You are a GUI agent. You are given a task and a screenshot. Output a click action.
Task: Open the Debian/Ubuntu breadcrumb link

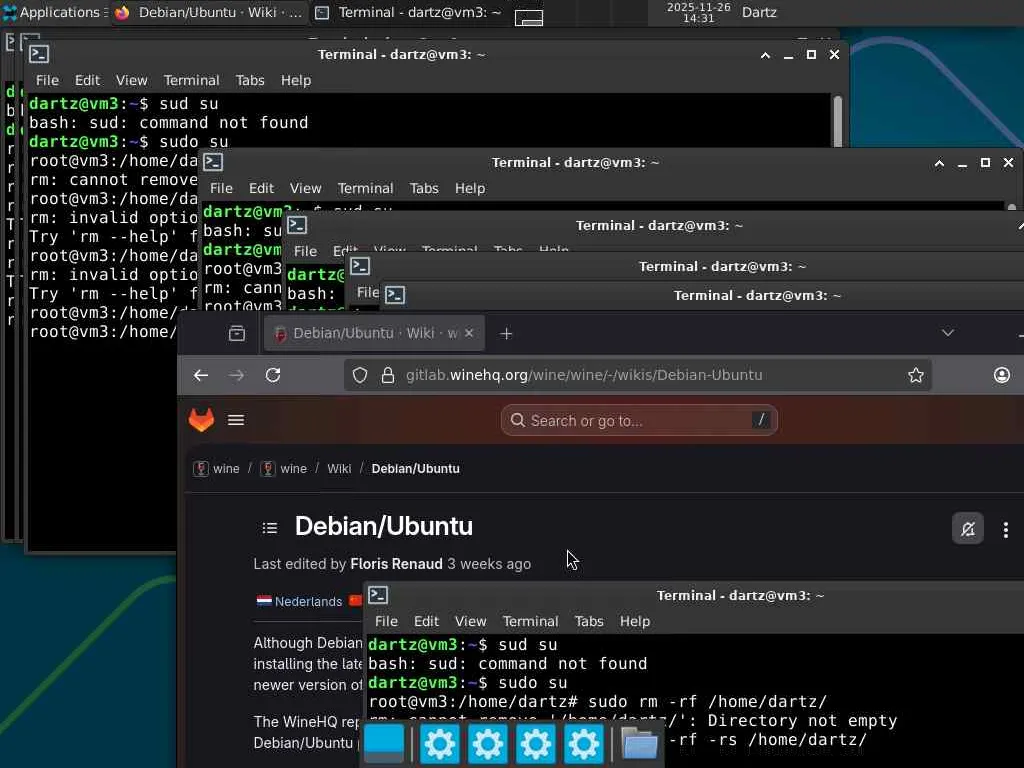[x=415, y=469]
